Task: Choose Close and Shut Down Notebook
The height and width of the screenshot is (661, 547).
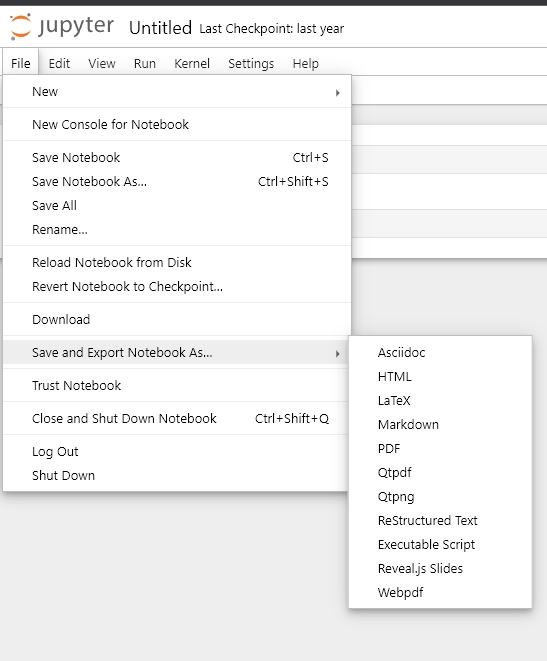Action: [177, 418]
